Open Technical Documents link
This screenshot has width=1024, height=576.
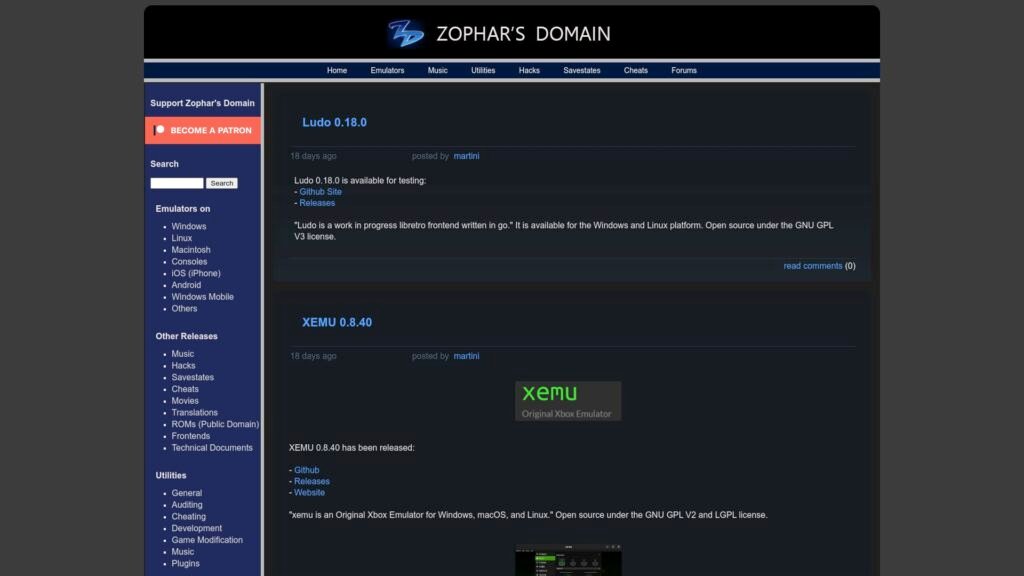pyautogui.click(x=212, y=448)
